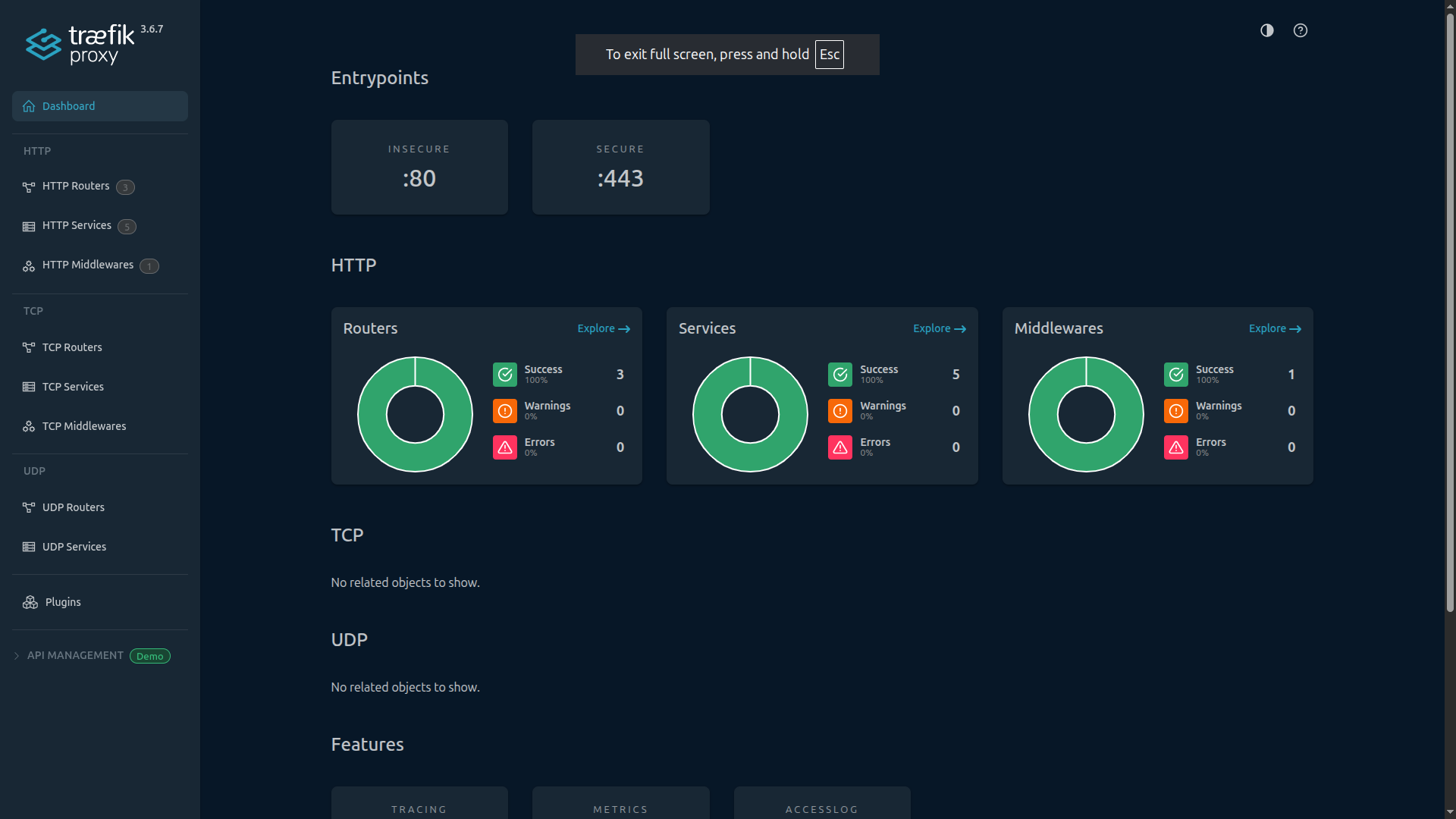Click the Plugins icon in sidebar
This screenshot has width=1456, height=819.
[x=30, y=602]
